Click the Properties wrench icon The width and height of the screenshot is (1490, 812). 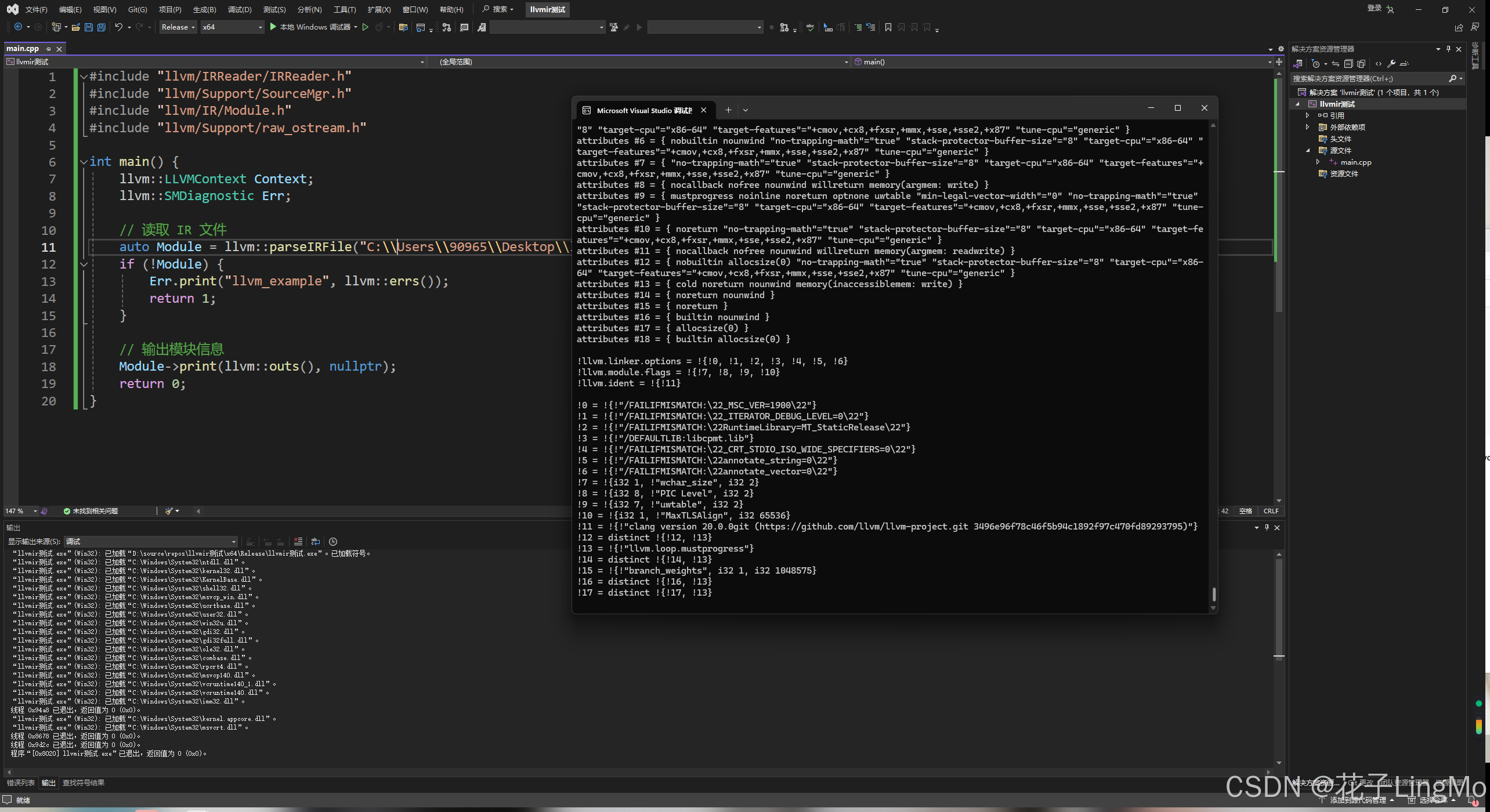[x=1391, y=64]
